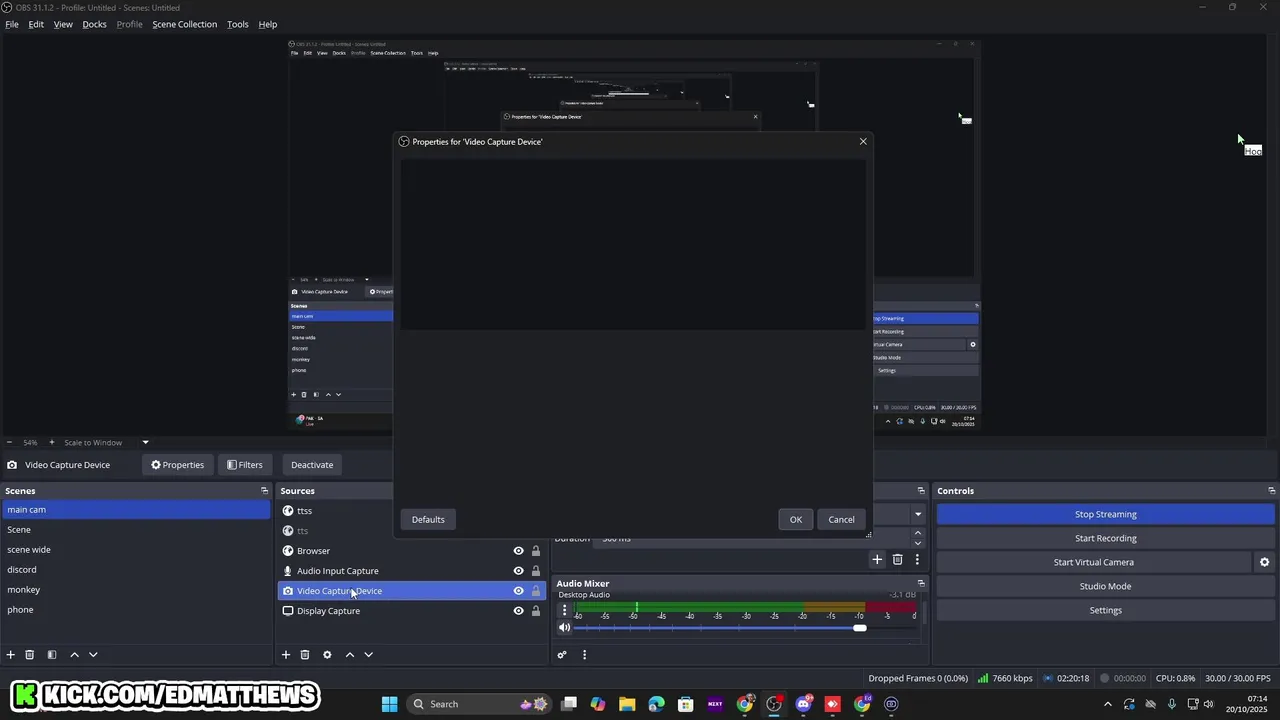Undock the Audio Mixer panel
Image resolution: width=1280 pixels, height=720 pixels.
pos(921,583)
